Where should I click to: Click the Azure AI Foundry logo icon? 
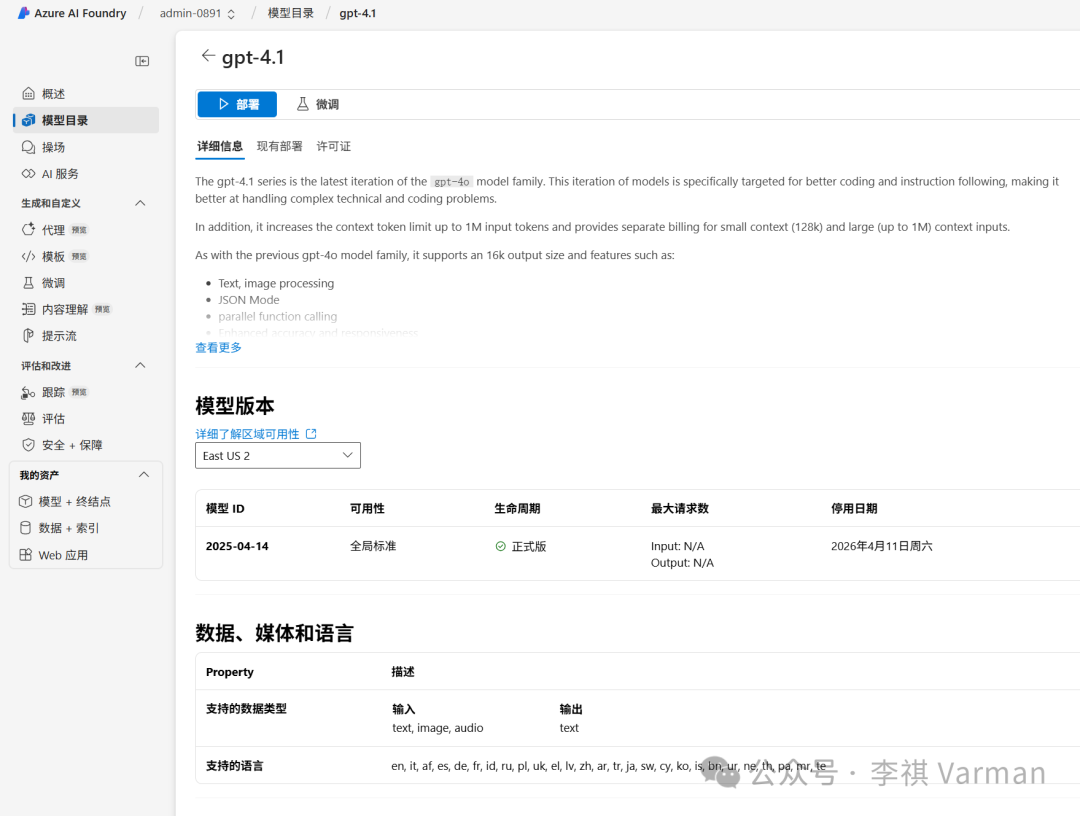[x=24, y=13]
